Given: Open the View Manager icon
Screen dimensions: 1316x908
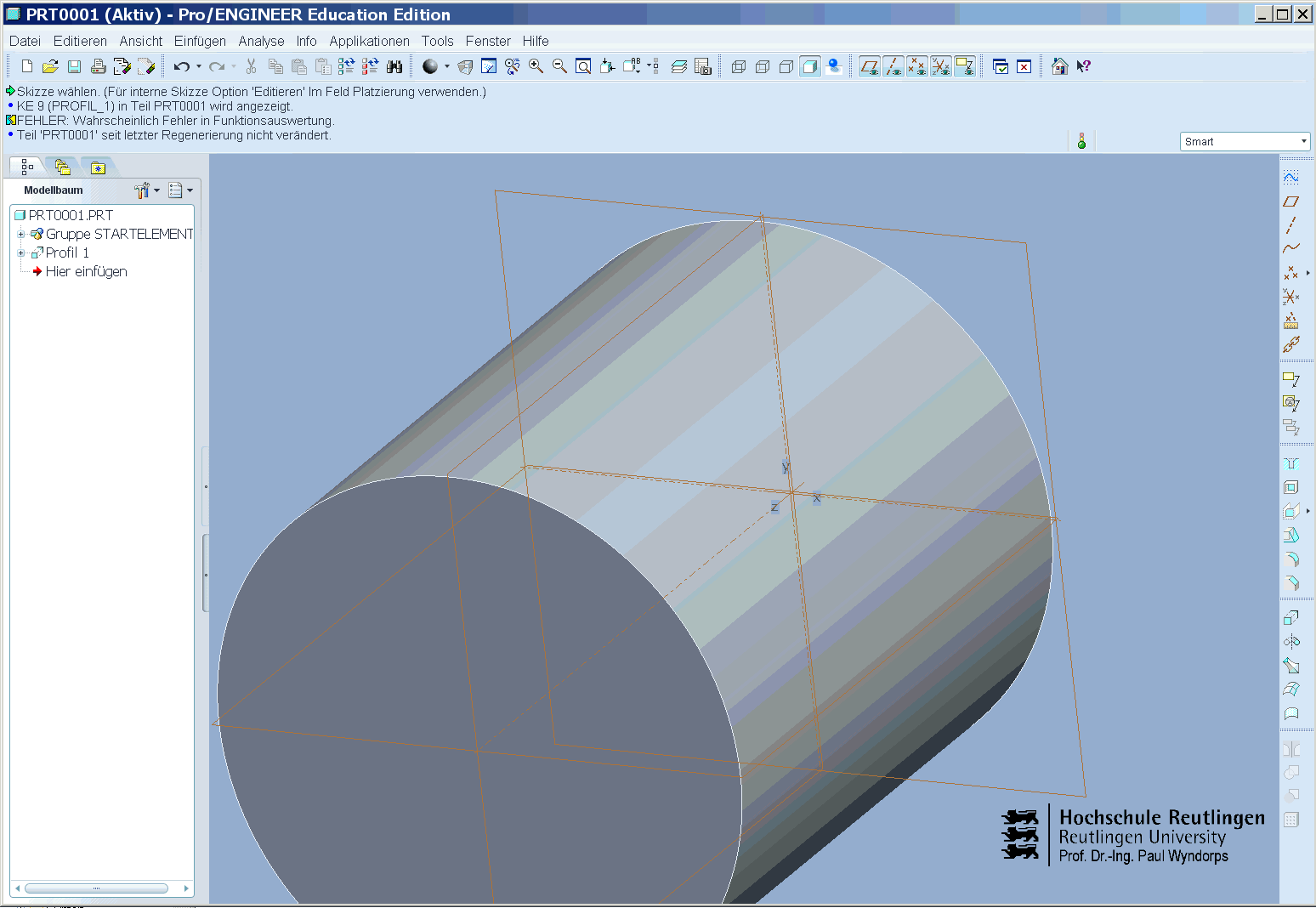Looking at the screenshot, I should pyautogui.click(x=702, y=66).
